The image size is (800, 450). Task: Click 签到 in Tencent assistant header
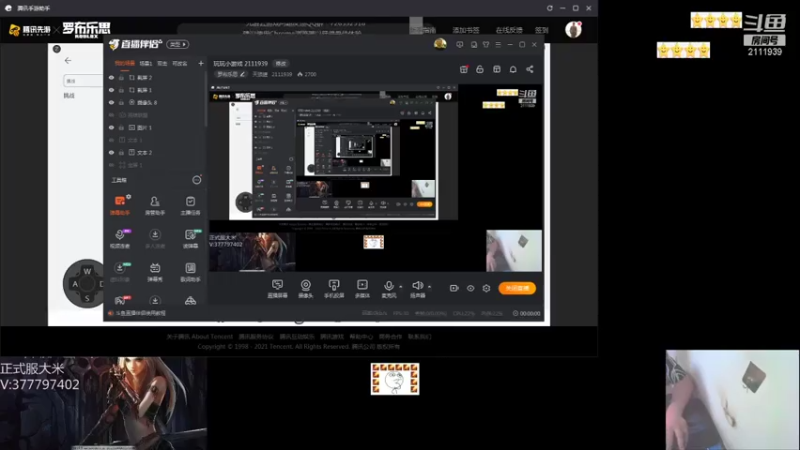tap(541, 30)
